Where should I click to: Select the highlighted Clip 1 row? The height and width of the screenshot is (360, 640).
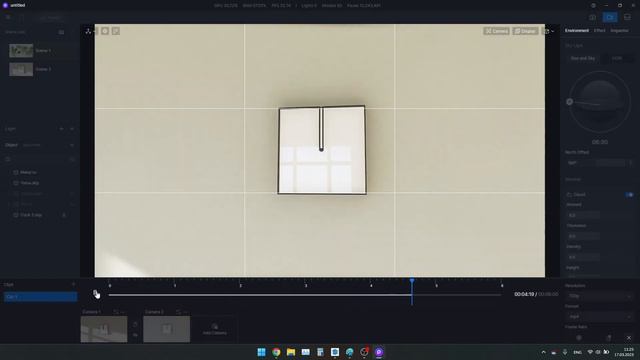pos(40,297)
